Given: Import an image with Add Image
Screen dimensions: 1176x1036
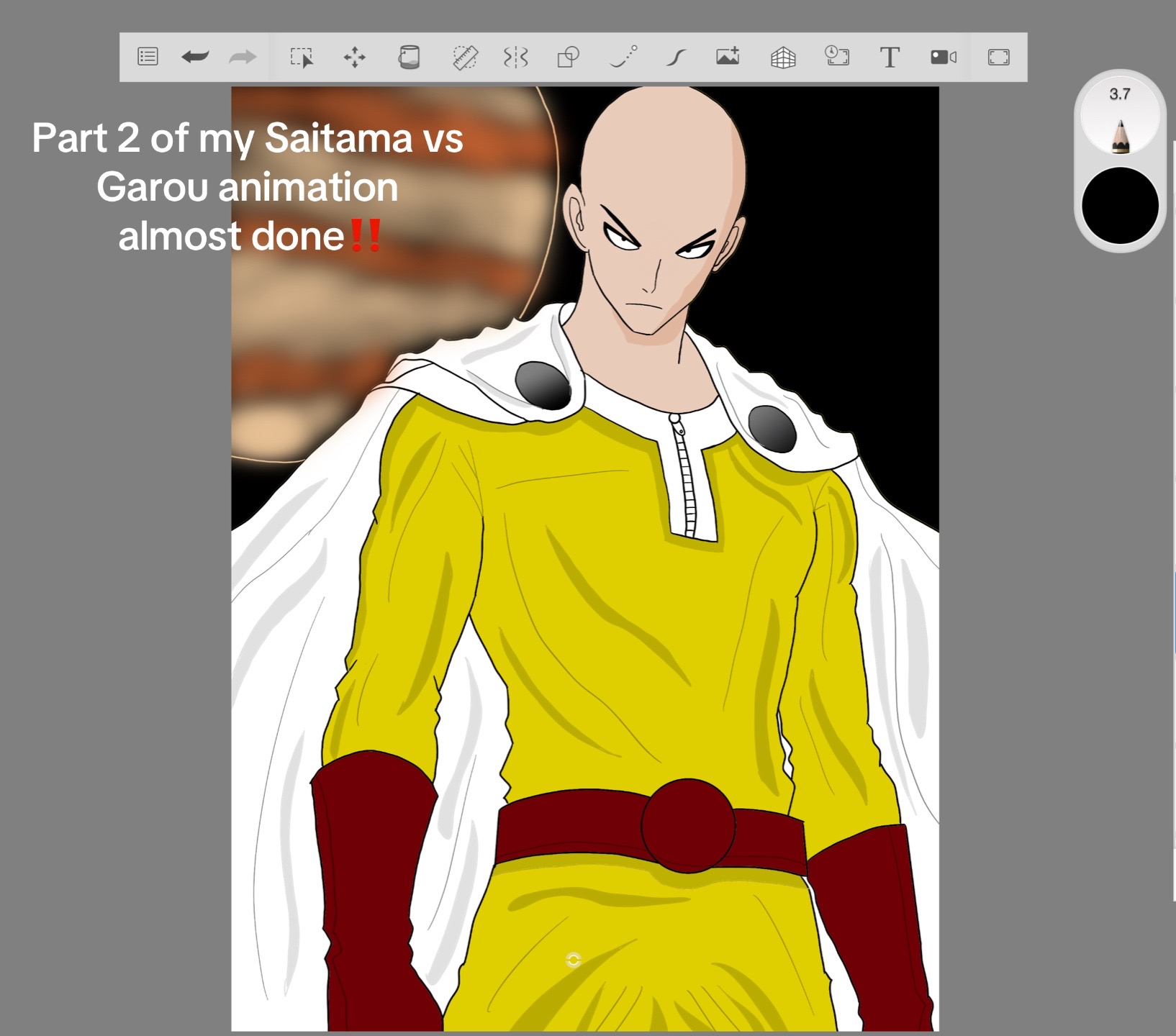Looking at the screenshot, I should [x=728, y=56].
